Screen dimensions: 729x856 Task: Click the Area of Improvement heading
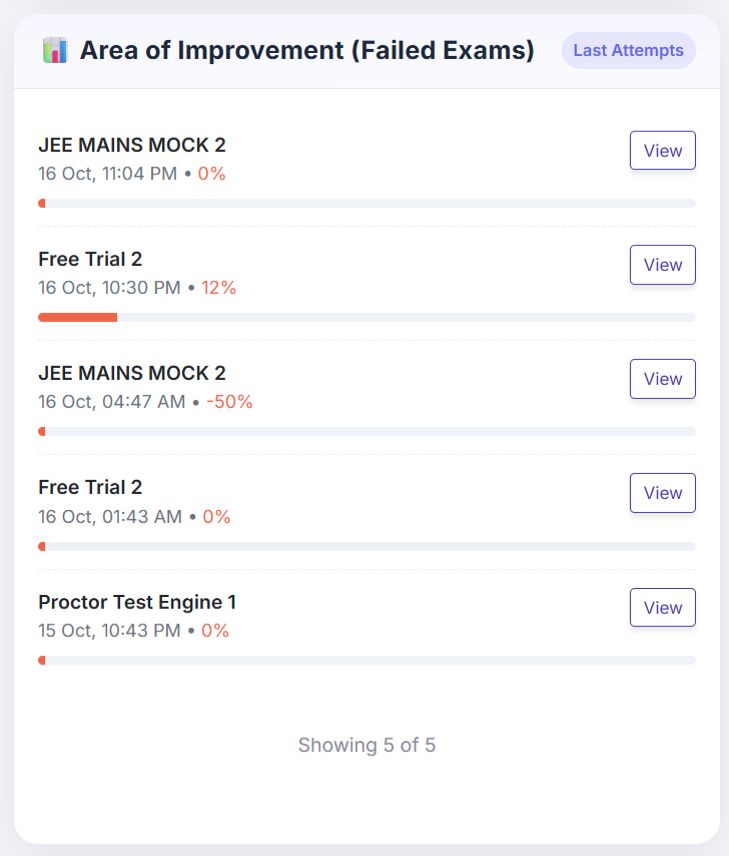[307, 50]
